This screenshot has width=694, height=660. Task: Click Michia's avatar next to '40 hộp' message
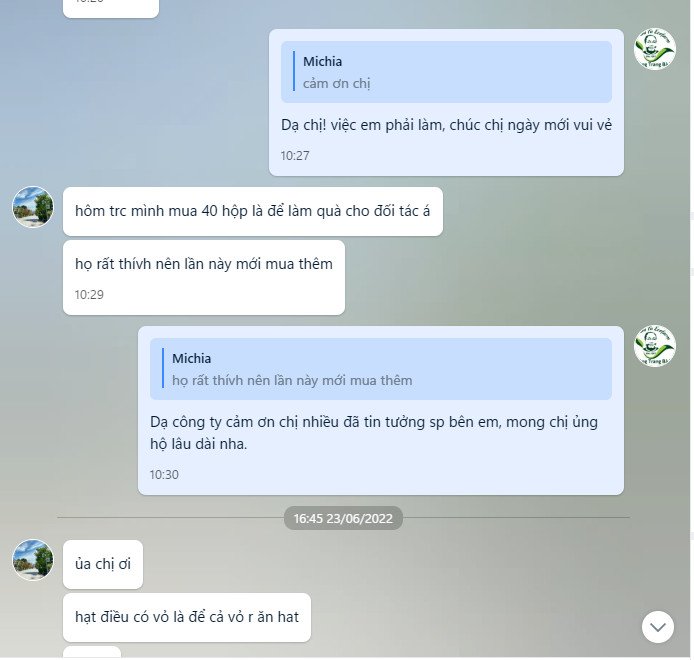tap(33, 207)
